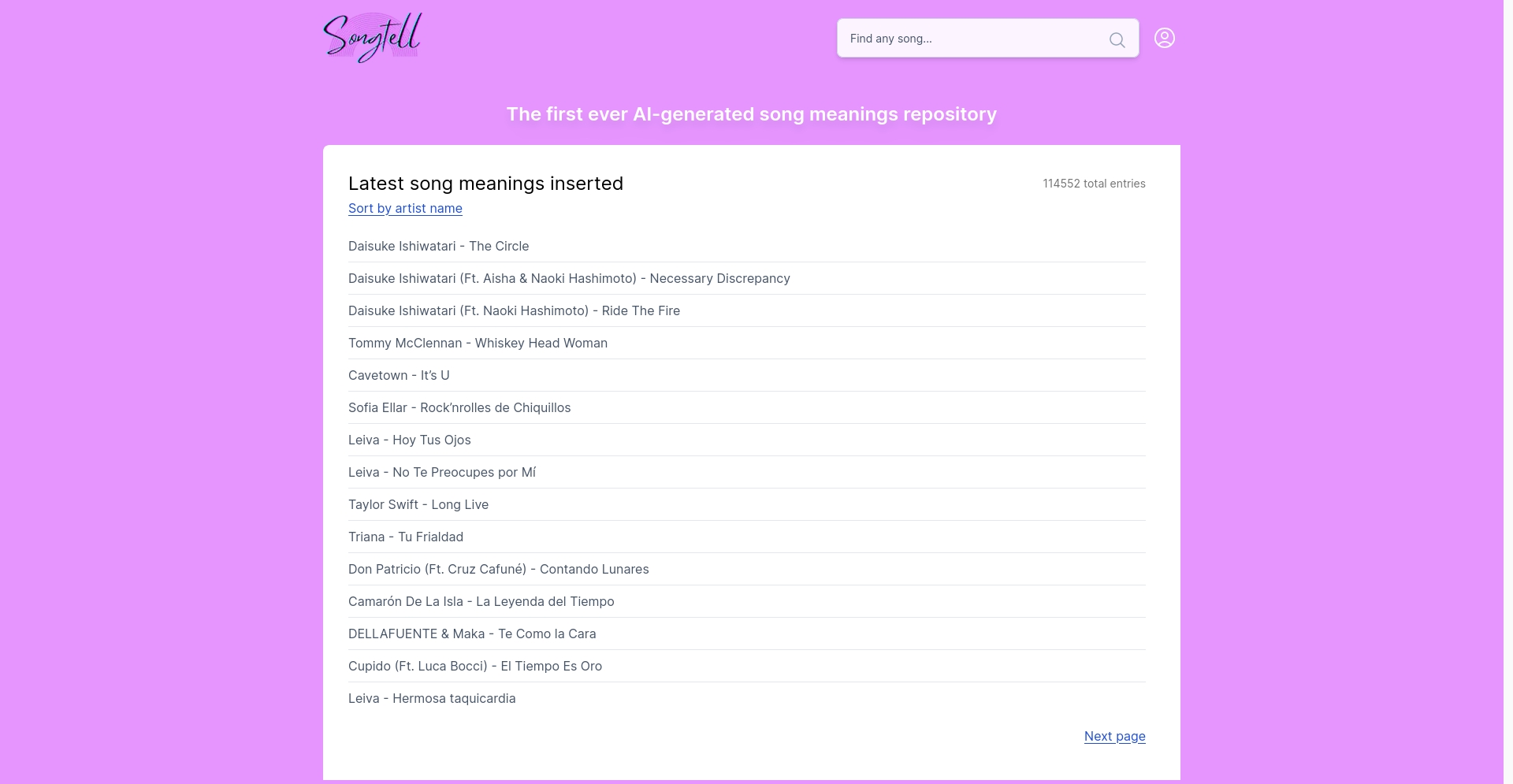
Task: Open 'Daisuke Ishiwatari - The Circle'
Action: [438, 246]
